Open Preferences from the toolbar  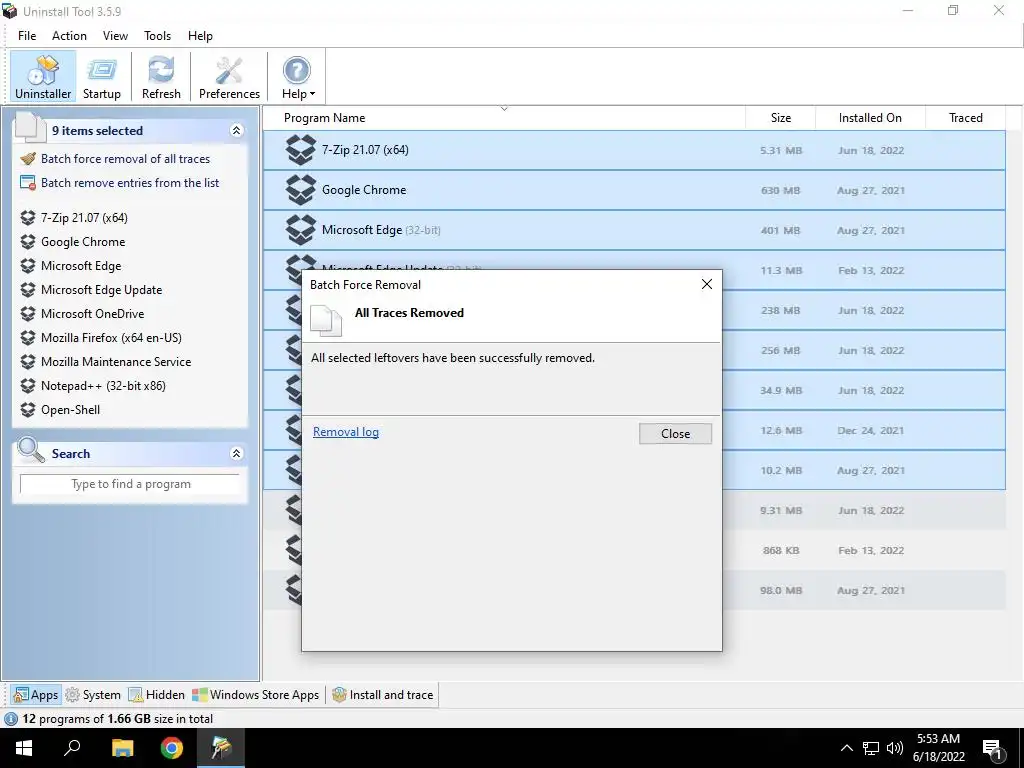[x=229, y=77]
